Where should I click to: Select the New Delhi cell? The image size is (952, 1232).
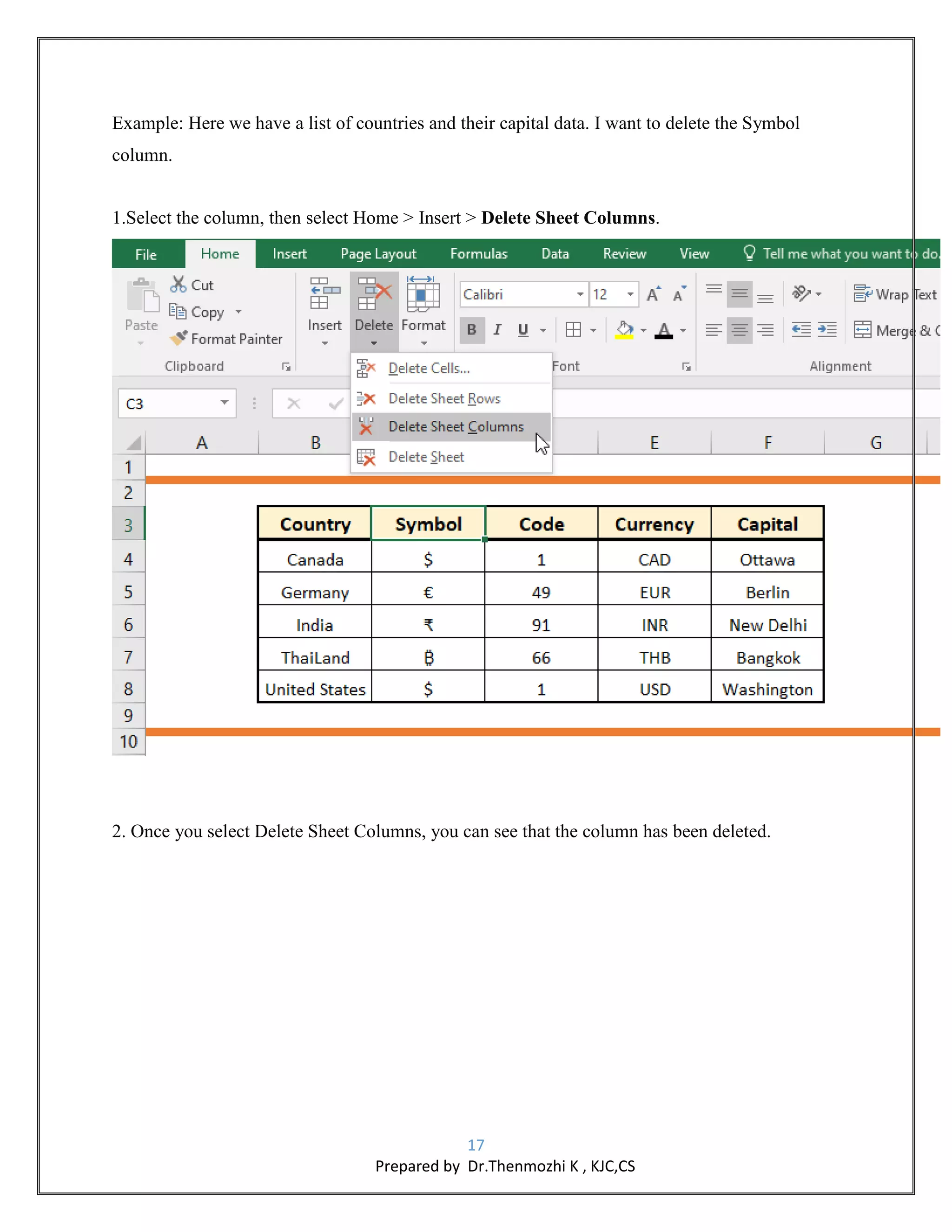[767, 624]
